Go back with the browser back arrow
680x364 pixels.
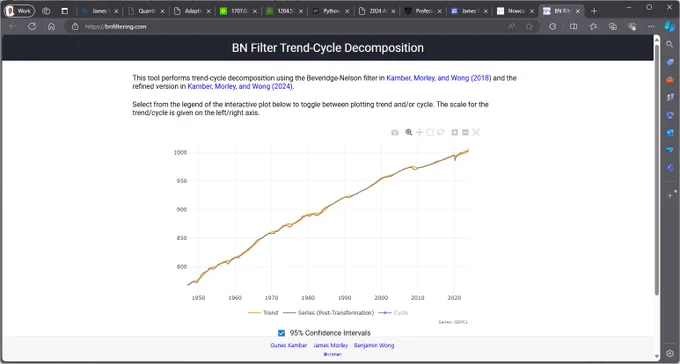tap(13, 26)
